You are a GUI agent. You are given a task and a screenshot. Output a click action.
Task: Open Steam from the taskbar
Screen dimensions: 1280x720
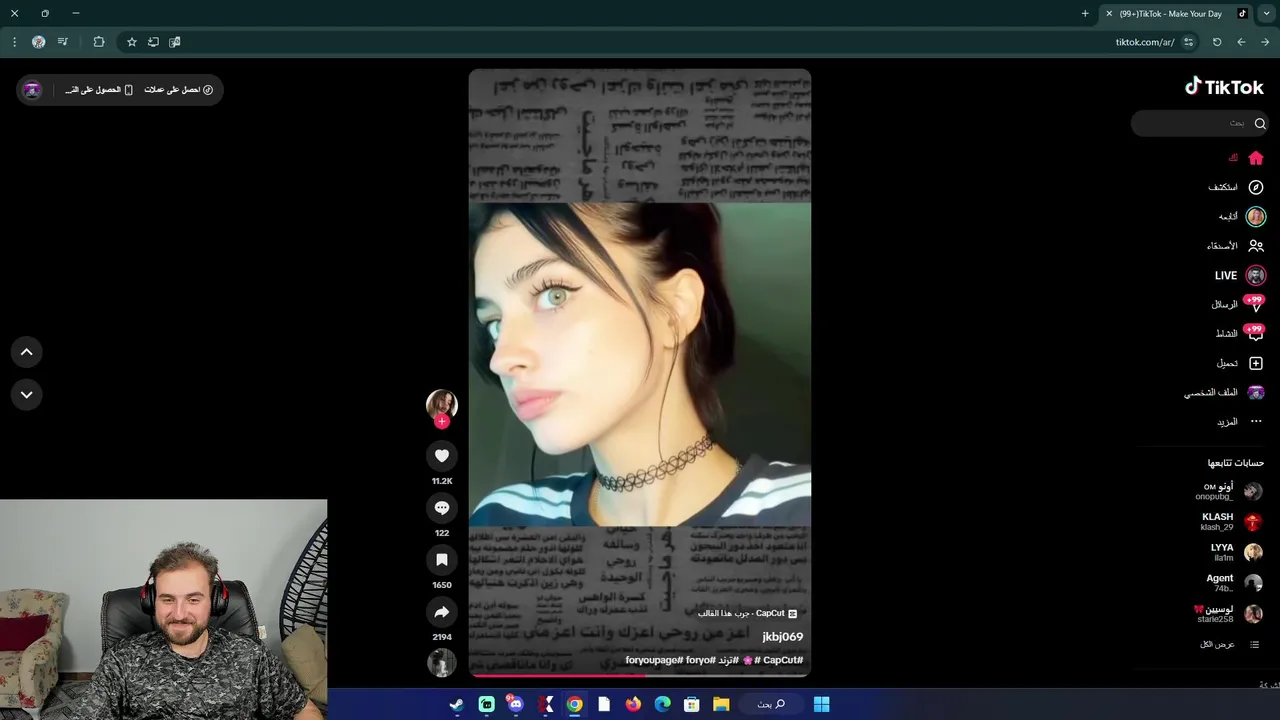coord(456,704)
